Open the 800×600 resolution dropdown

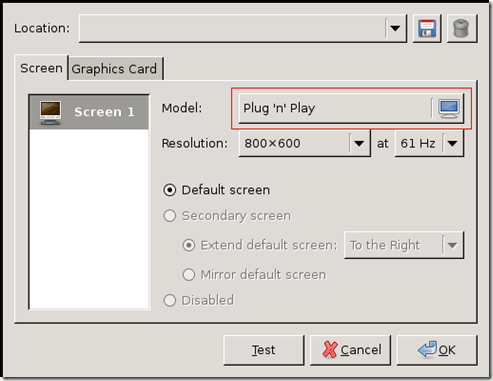point(305,143)
